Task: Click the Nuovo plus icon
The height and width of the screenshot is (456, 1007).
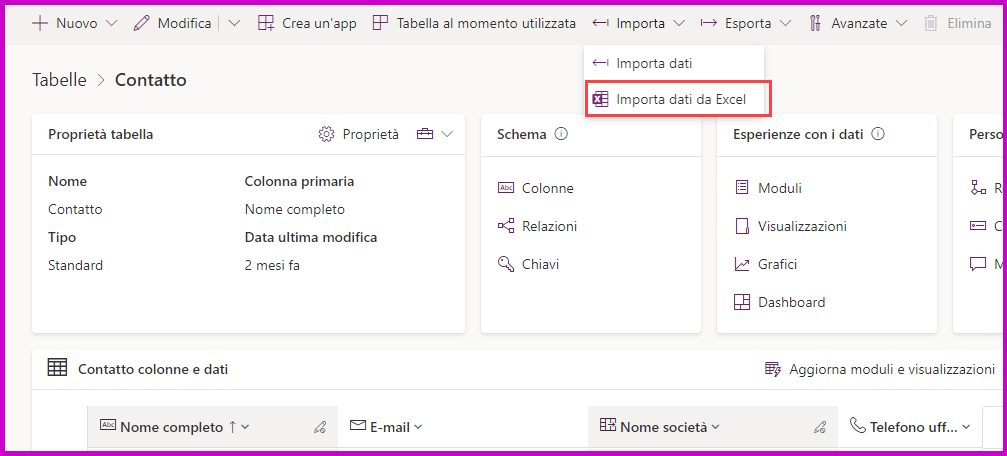Action: [40, 24]
